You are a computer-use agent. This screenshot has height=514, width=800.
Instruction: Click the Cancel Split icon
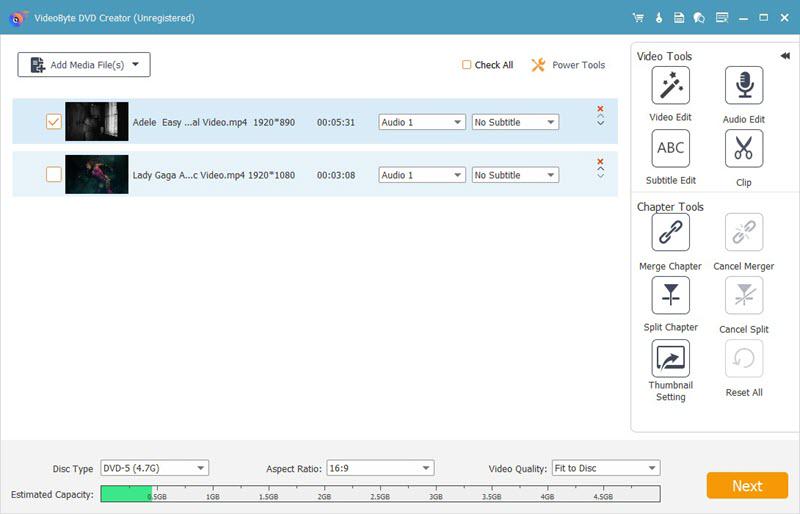[744, 295]
